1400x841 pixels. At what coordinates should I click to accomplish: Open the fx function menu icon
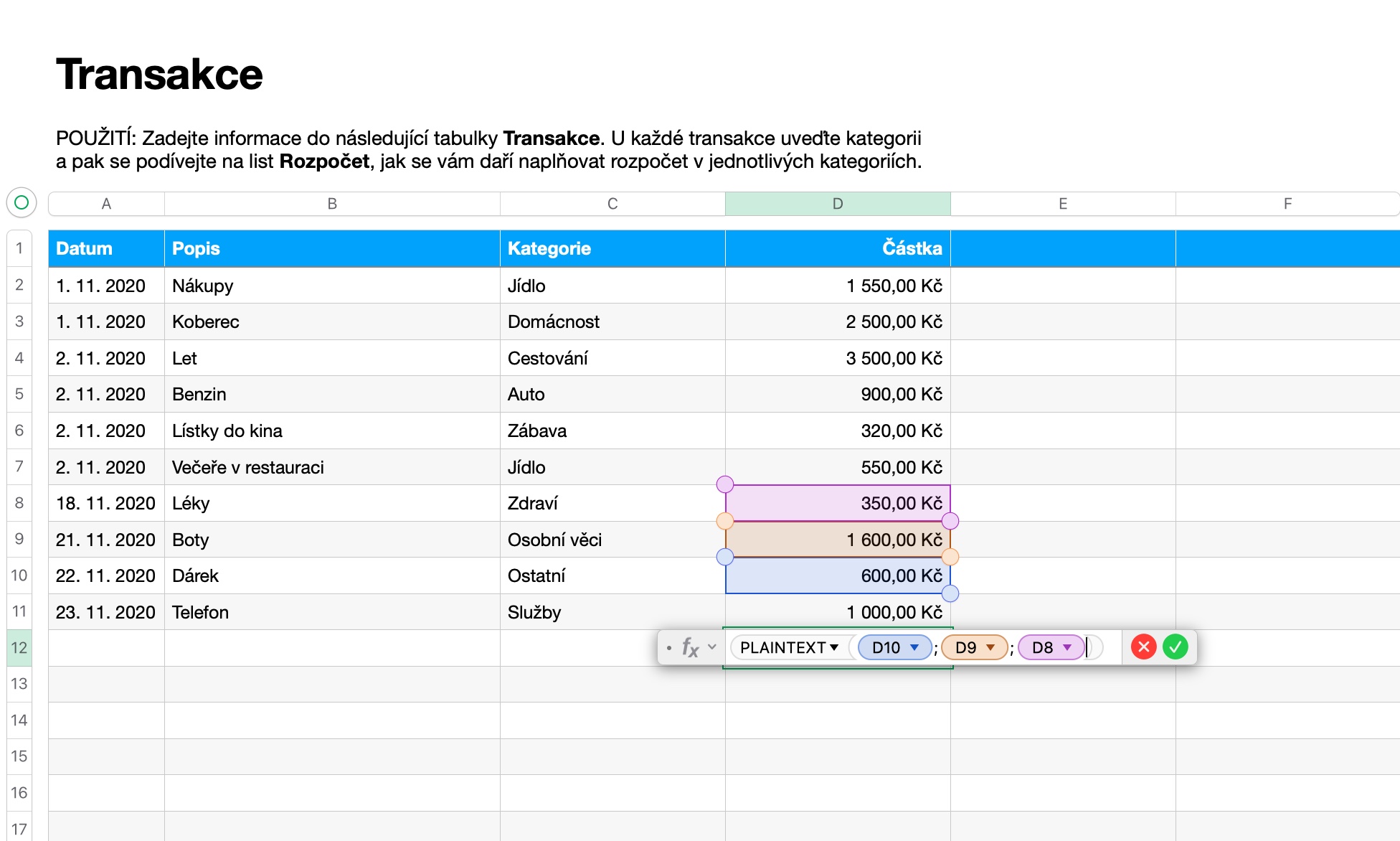[x=690, y=647]
